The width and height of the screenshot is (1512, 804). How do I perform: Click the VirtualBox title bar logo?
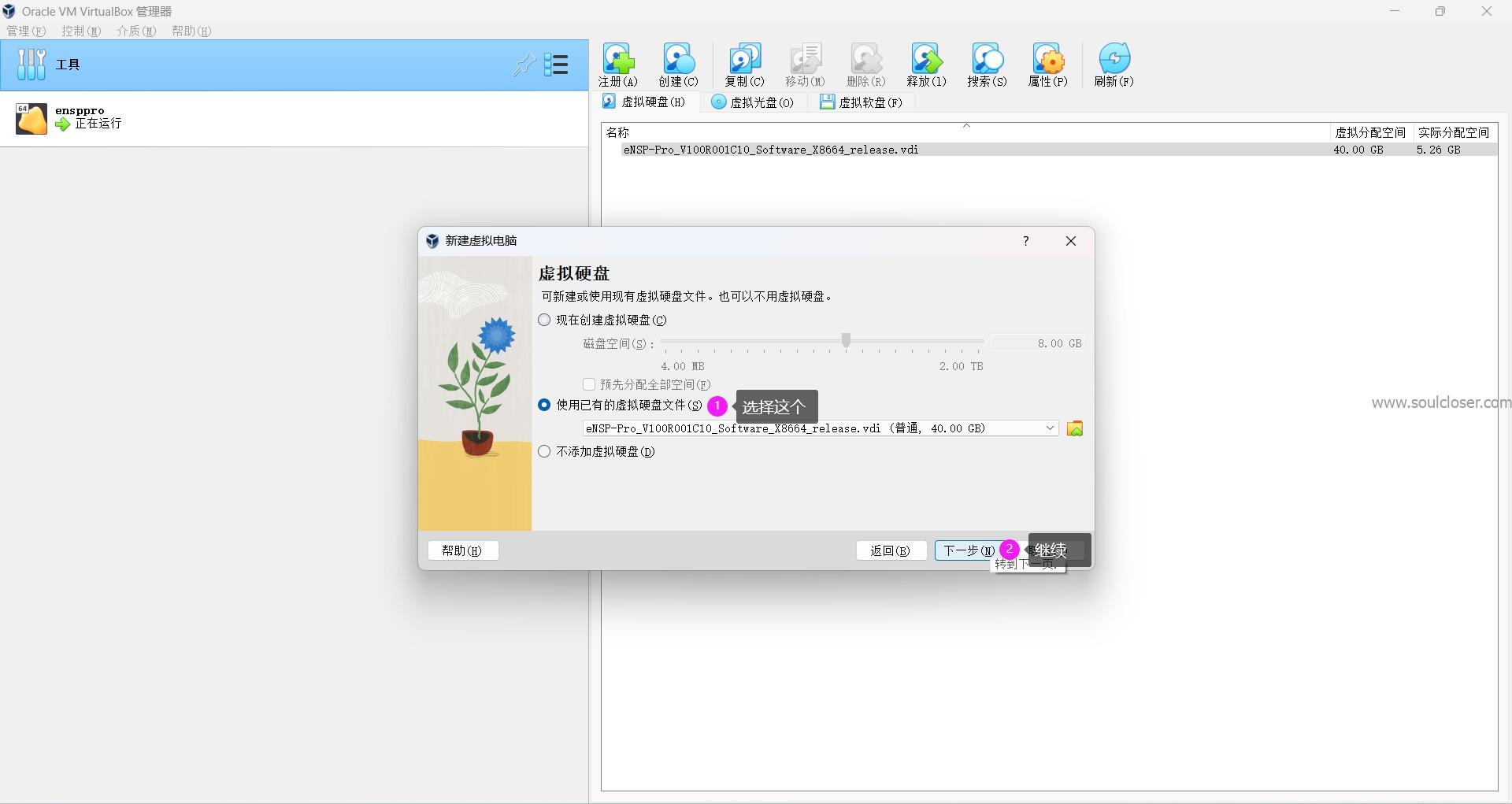point(9,11)
